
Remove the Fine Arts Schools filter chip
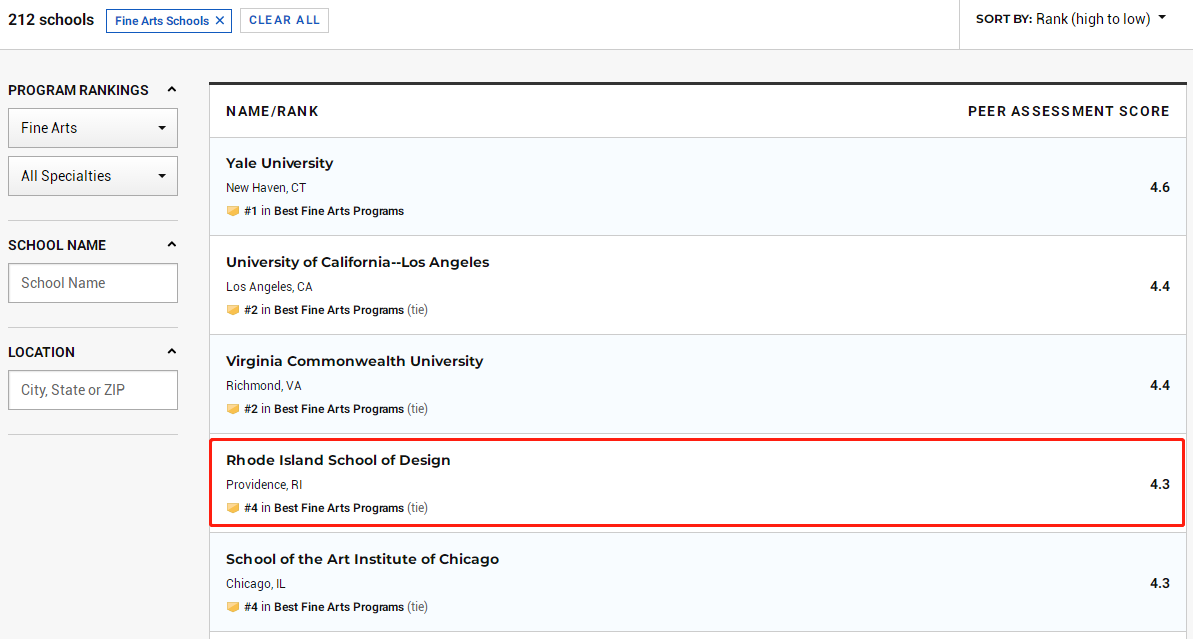click(220, 21)
